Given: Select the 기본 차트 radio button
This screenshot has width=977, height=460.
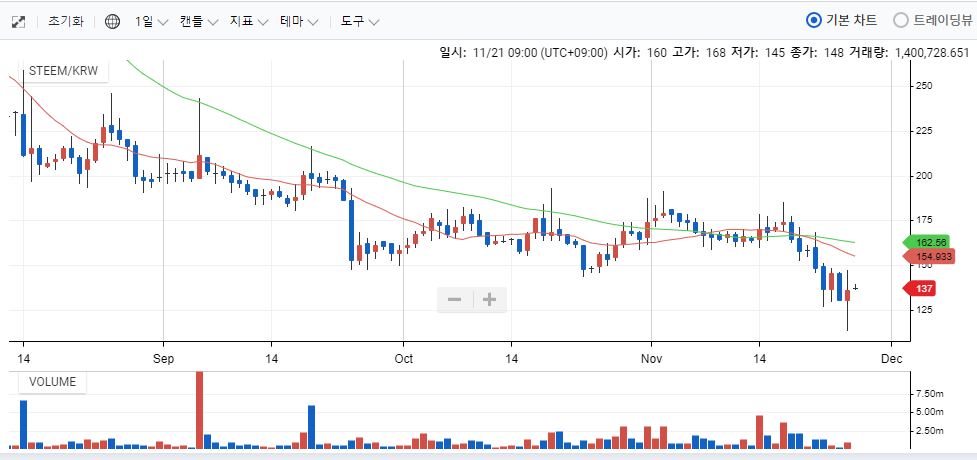Looking at the screenshot, I should pyautogui.click(x=813, y=21).
